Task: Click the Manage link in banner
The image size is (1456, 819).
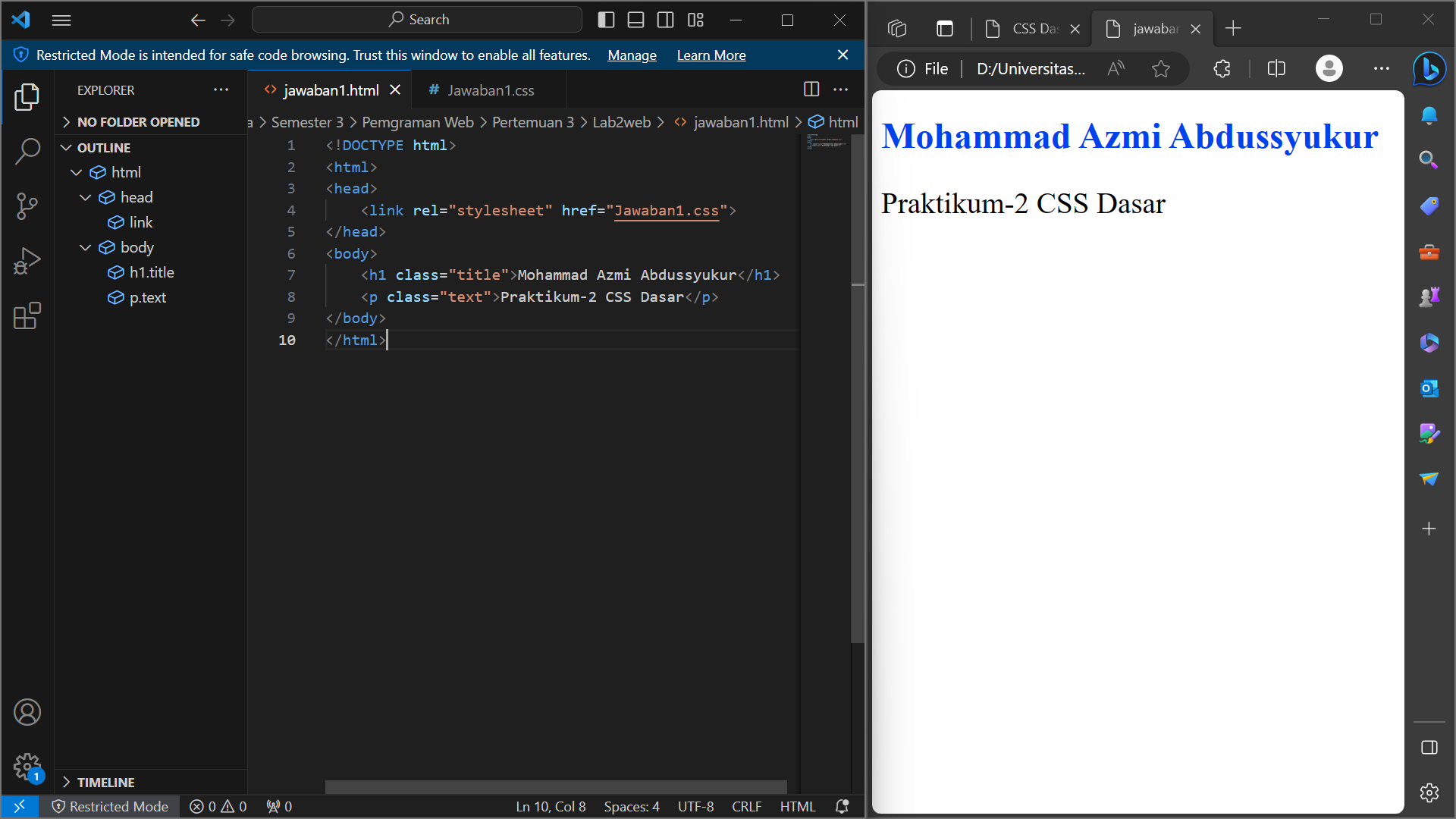Action: coord(632,55)
